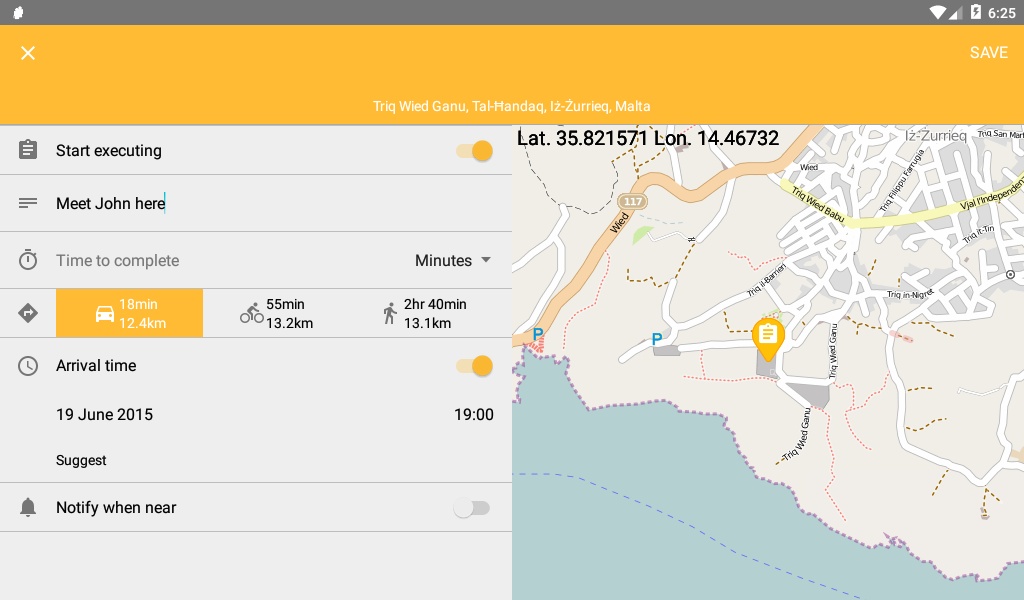The image size is (1024, 600).
Task: Click the notes lines icon beside Meet John here
Action: pyautogui.click(x=27, y=204)
